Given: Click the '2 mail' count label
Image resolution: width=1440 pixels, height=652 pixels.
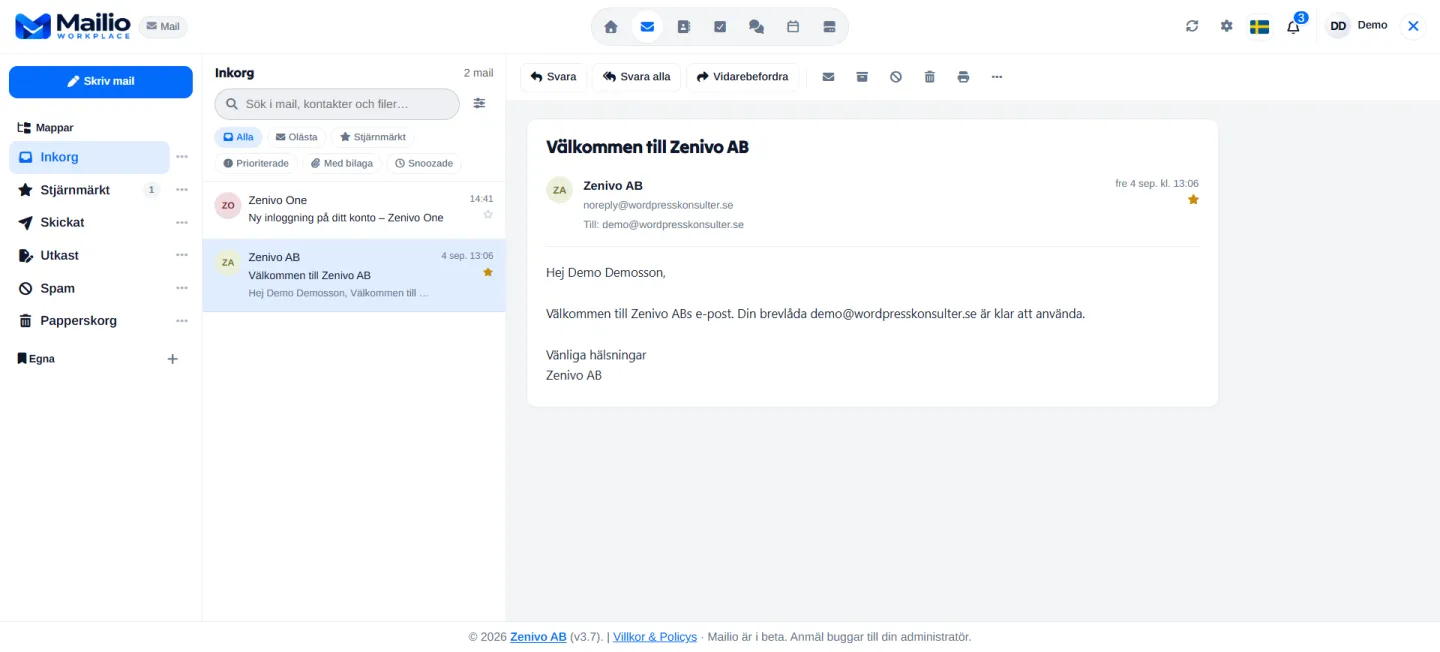Looking at the screenshot, I should pos(478,73).
